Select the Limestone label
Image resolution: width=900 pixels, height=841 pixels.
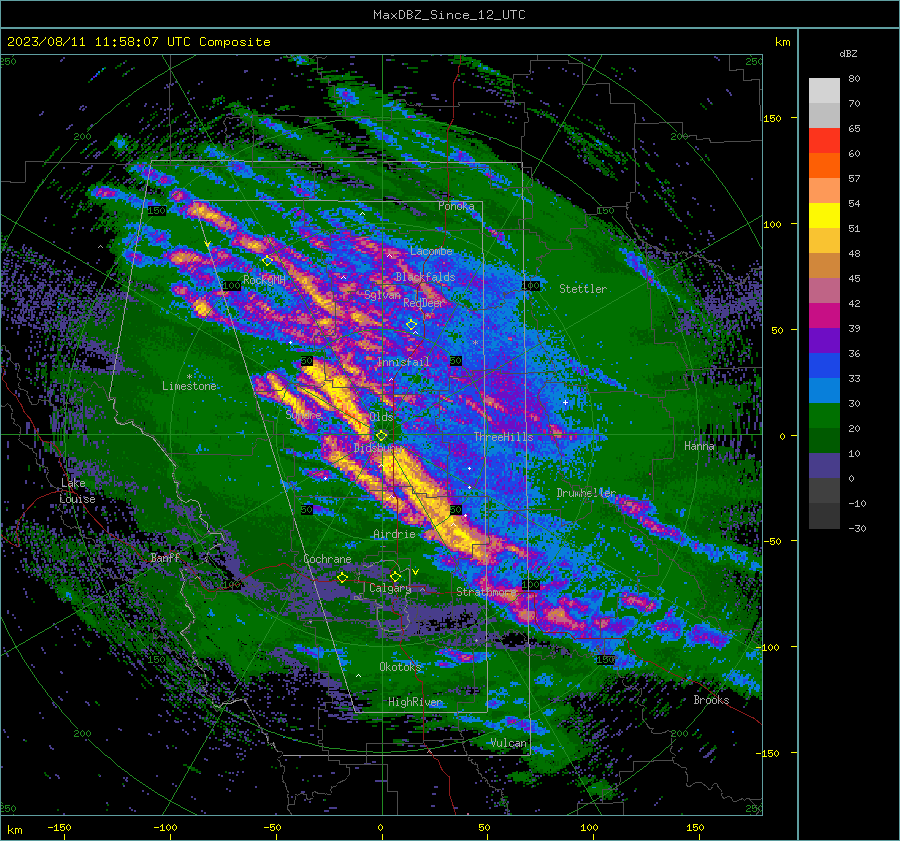pyautogui.click(x=189, y=386)
